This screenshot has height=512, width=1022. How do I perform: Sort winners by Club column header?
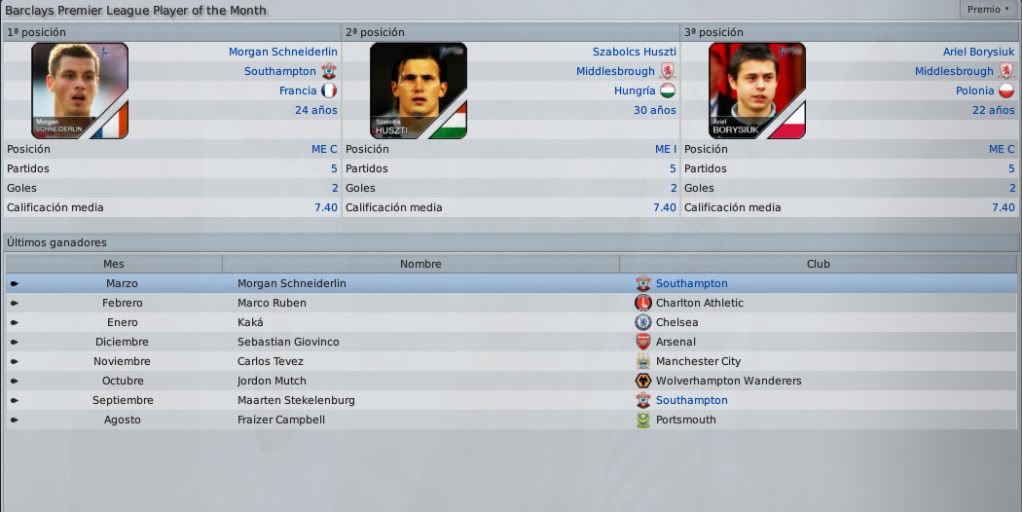818,264
